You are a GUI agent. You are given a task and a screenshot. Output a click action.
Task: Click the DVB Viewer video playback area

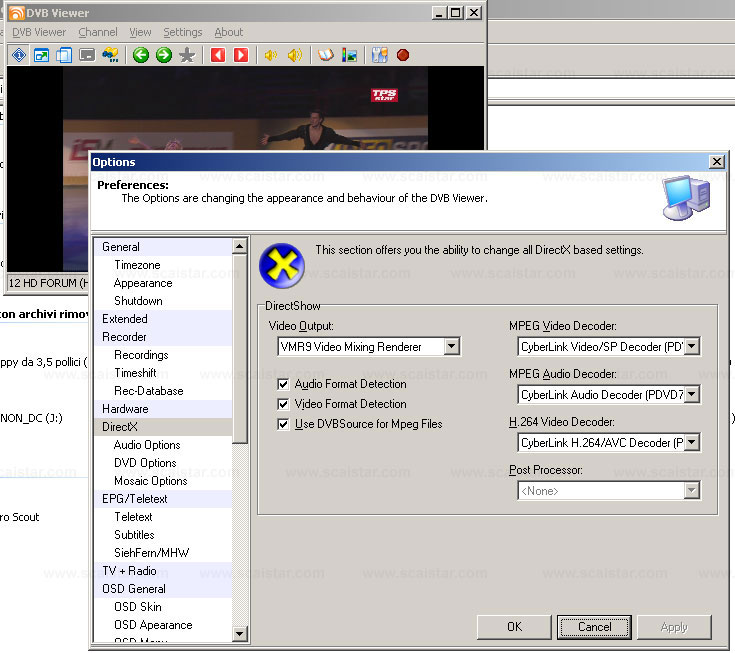pos(245,108)
